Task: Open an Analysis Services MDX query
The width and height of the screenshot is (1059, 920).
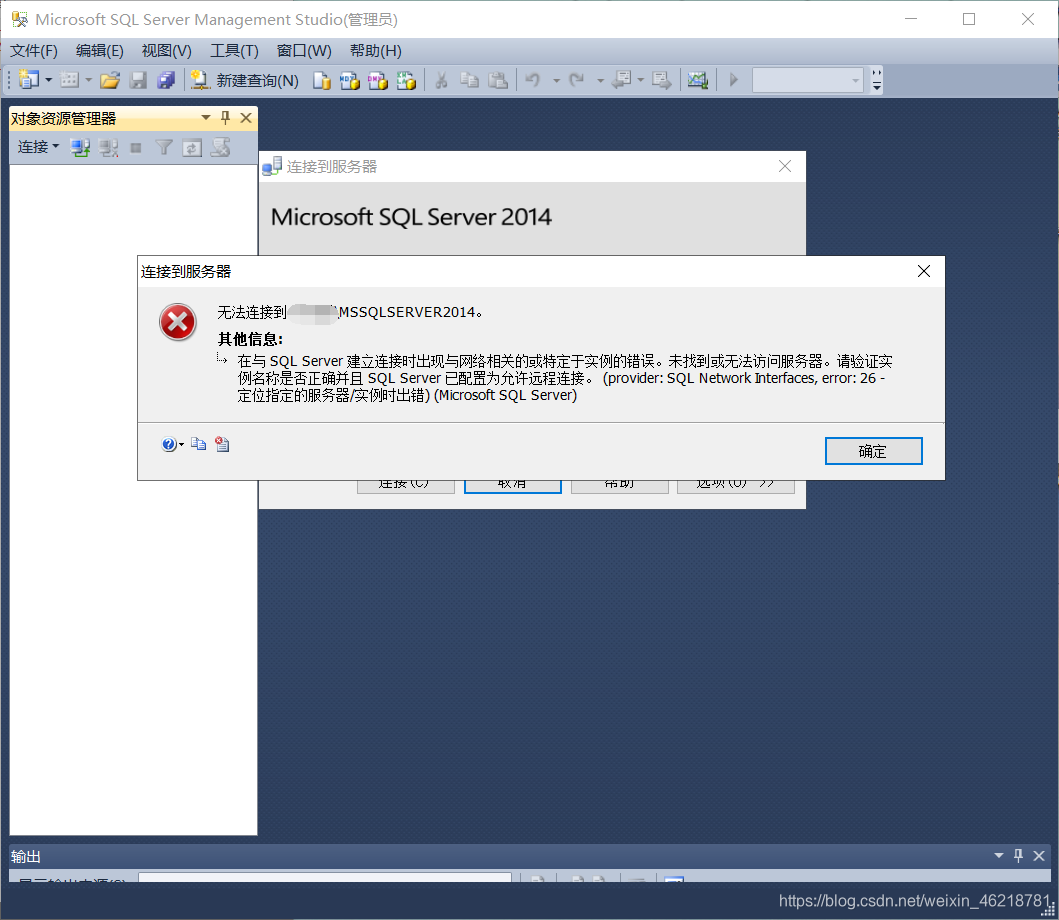Action: [x=349, y=80]
